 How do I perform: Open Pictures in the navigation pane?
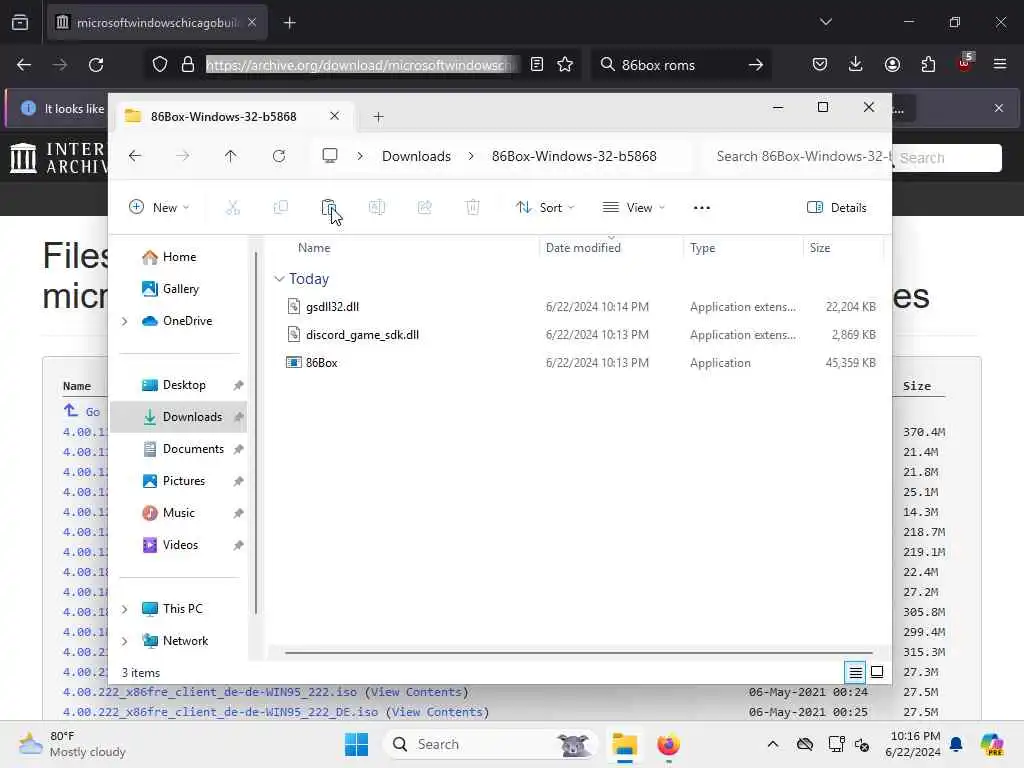click(178, 481)
